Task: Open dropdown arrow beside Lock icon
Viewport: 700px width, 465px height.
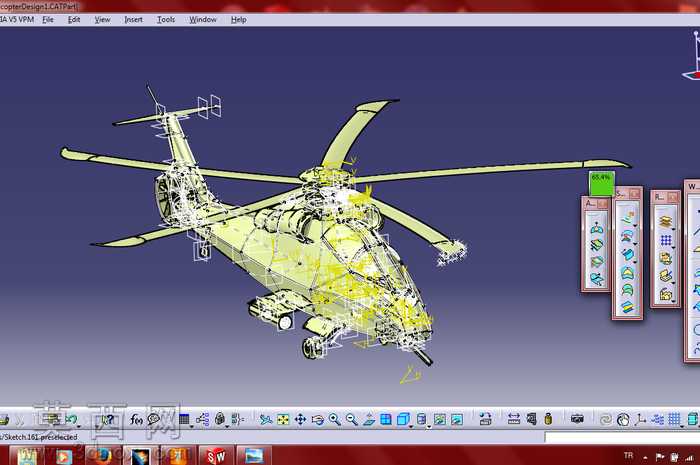Action: pyautogui.click(x=227, y=426)
